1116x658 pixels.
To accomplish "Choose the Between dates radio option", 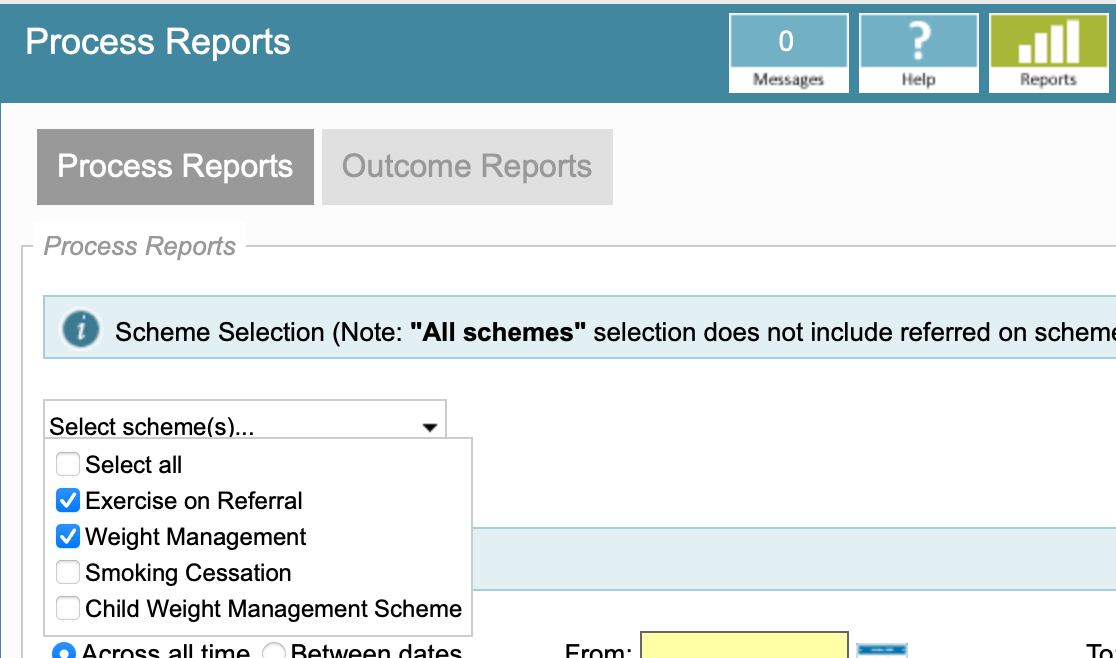I will point(274,652).
